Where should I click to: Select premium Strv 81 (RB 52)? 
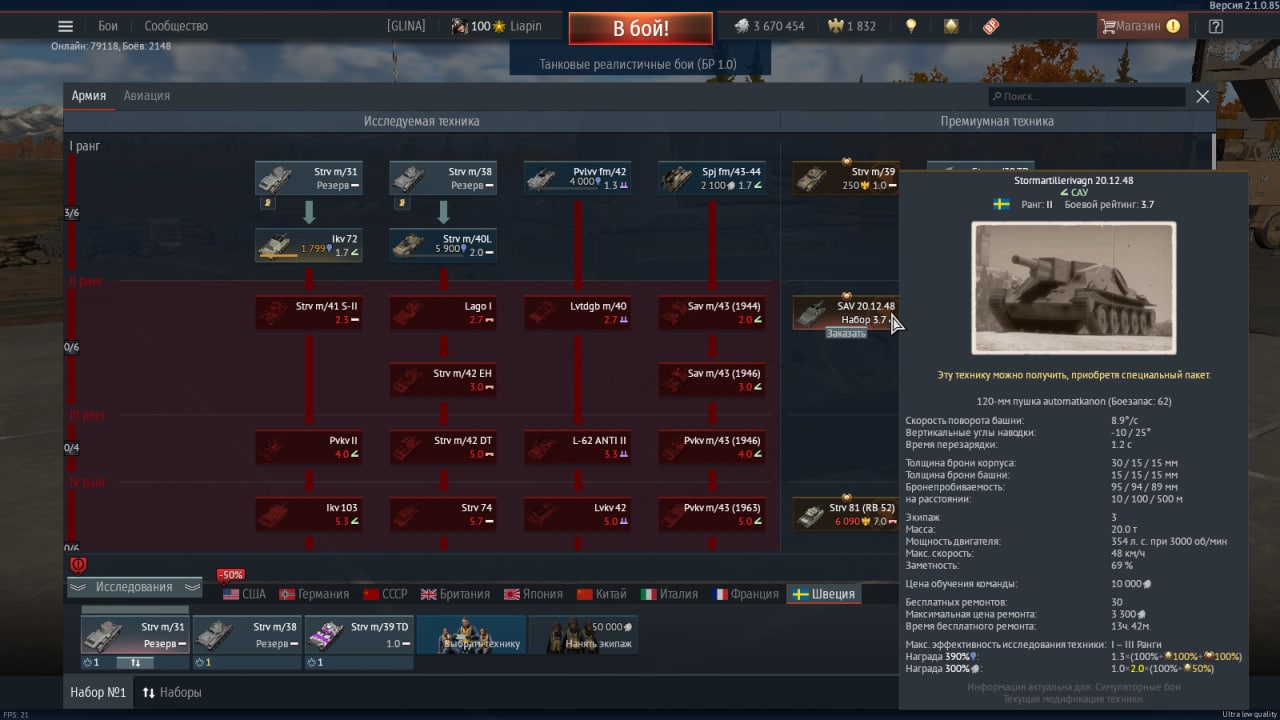click(846, 514)
